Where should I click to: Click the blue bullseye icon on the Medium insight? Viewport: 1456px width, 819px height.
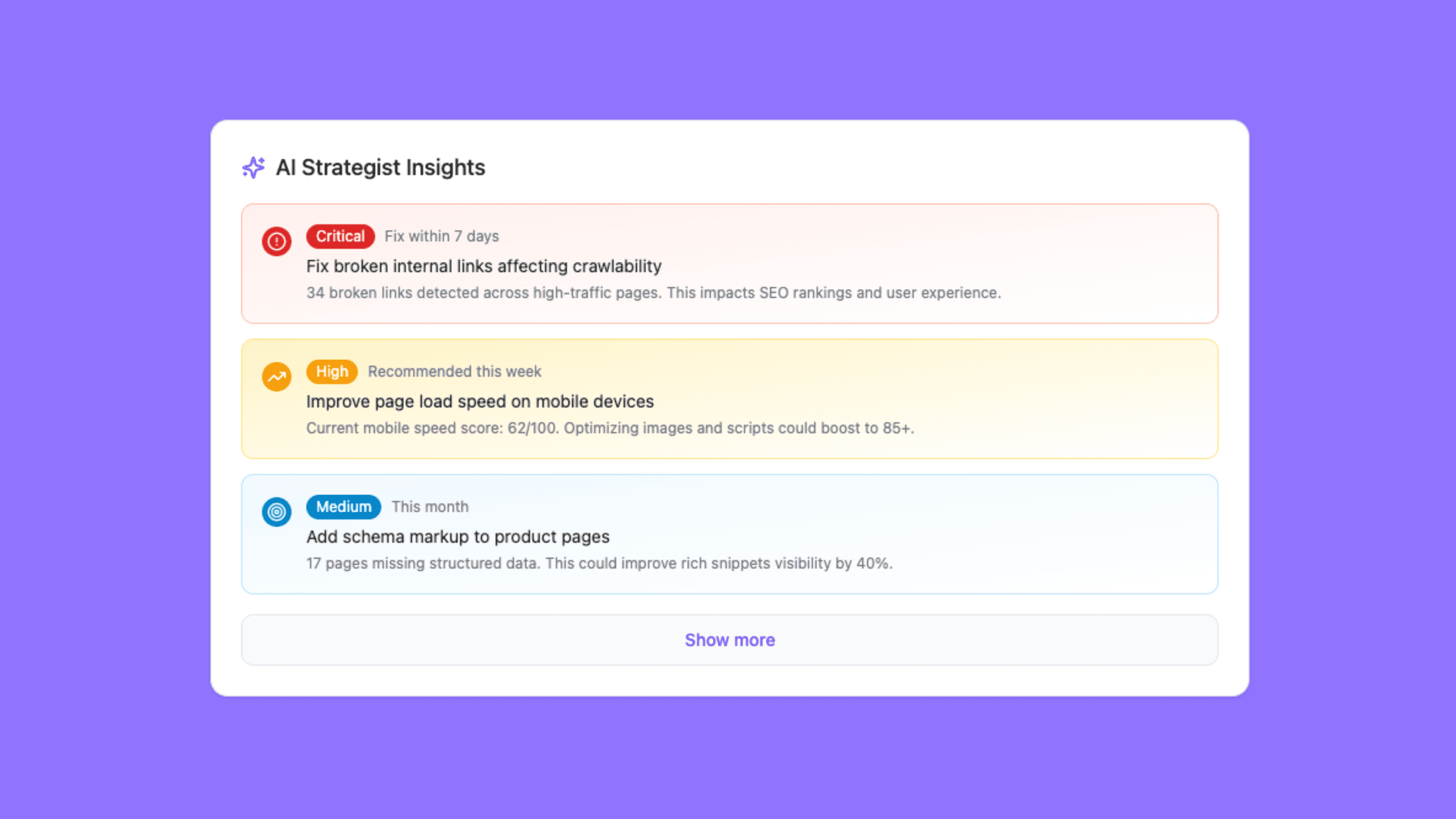click(276, 511)
